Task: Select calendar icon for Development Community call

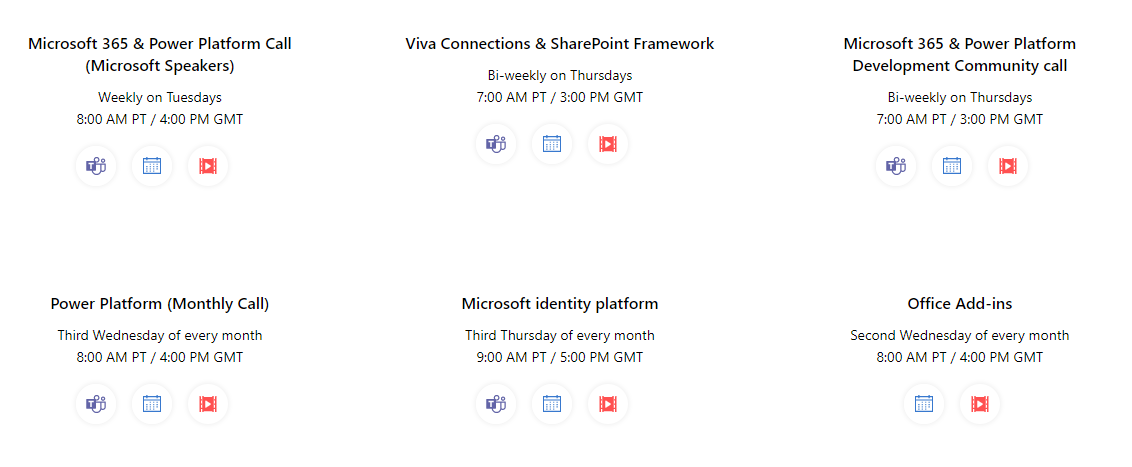Action: [x=952, y=166]
